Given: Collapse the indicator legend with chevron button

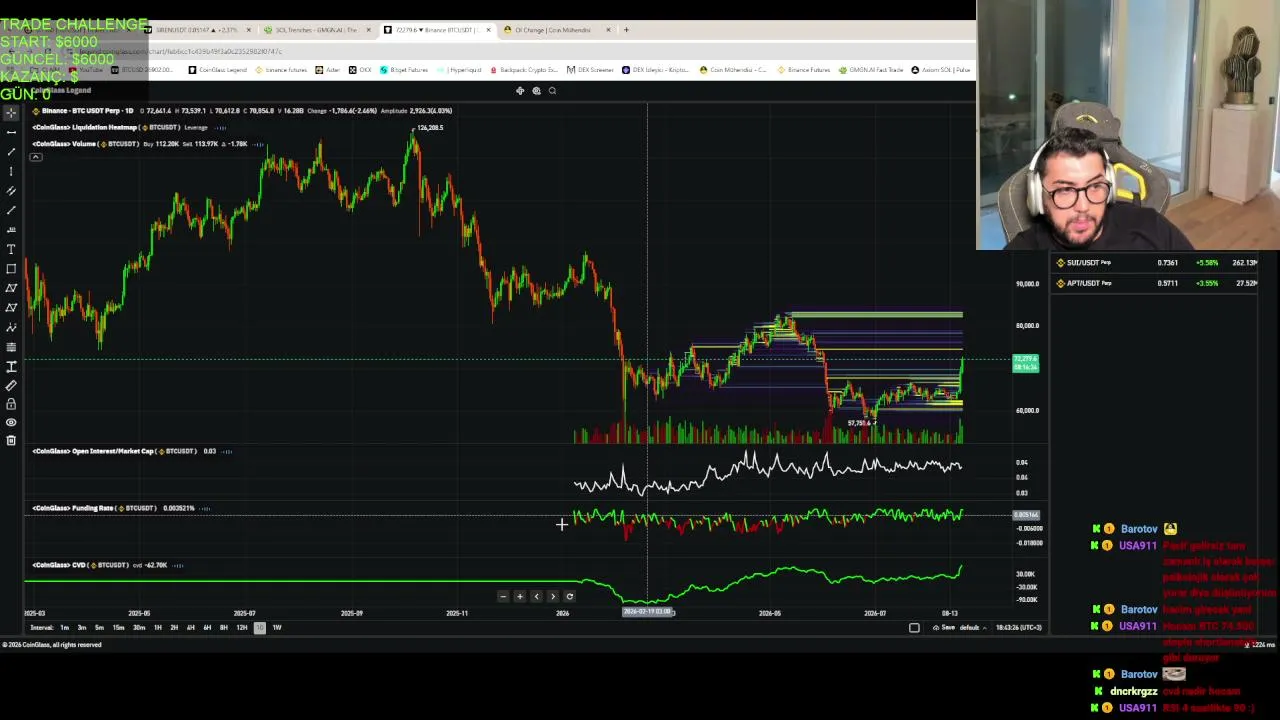Looking at the screenshot, I should [x=36, y=157].
